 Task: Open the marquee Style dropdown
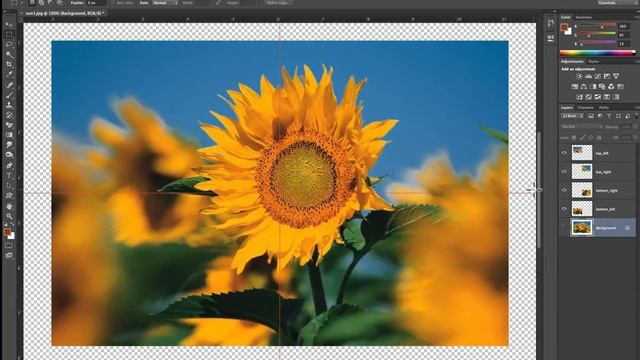tap(165, 3)
